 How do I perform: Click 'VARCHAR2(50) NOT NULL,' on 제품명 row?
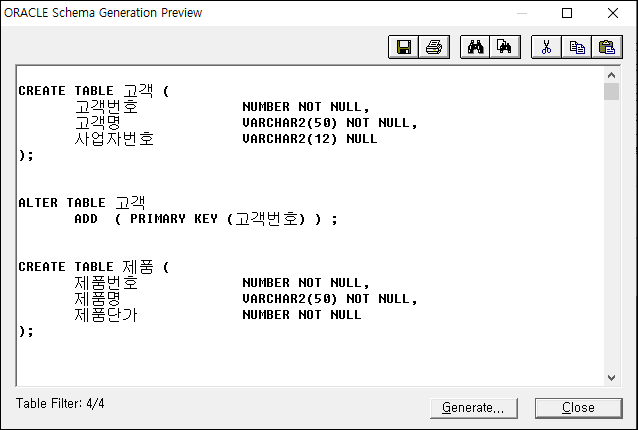click(330, 299)
